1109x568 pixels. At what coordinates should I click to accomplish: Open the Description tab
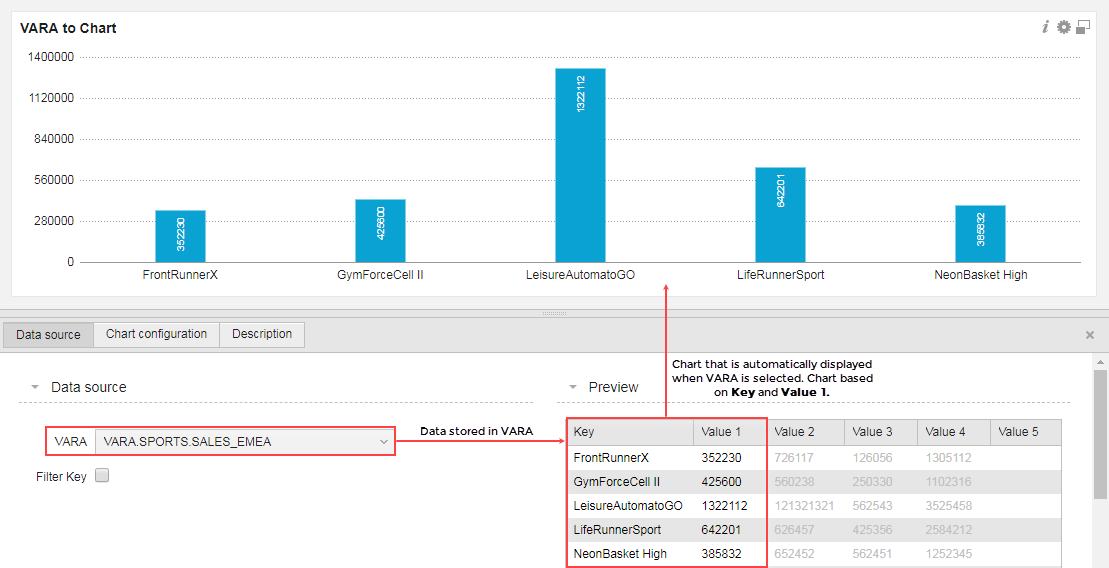coord(262,335)
